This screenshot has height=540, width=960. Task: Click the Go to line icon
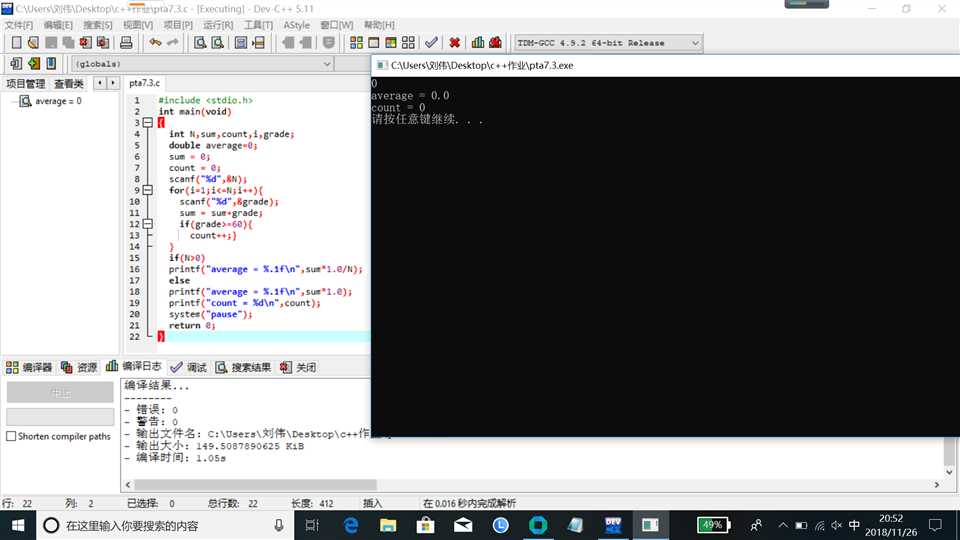(258, 42)
